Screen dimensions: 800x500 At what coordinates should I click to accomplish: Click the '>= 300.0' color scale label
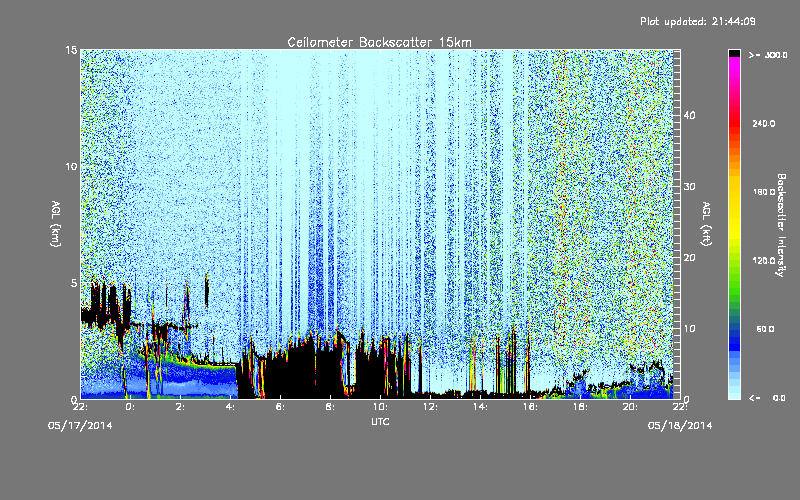pyautogui.click(x=768, y=55)
